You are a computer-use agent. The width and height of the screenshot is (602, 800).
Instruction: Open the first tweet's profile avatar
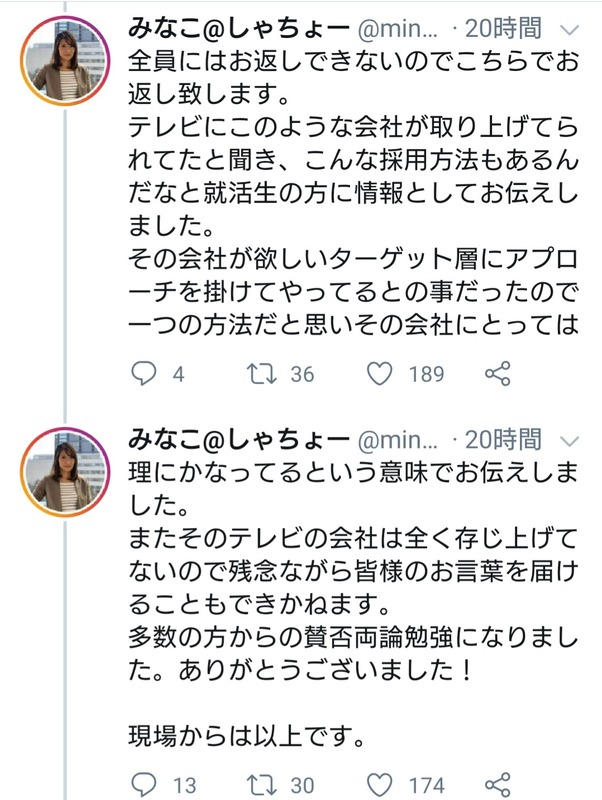pos(65,61)
